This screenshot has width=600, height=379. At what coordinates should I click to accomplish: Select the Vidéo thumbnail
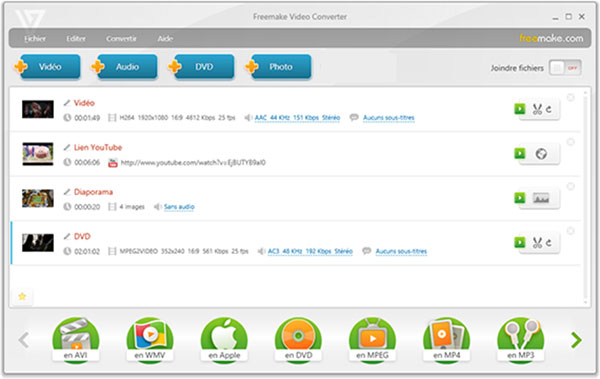[38, 109]
